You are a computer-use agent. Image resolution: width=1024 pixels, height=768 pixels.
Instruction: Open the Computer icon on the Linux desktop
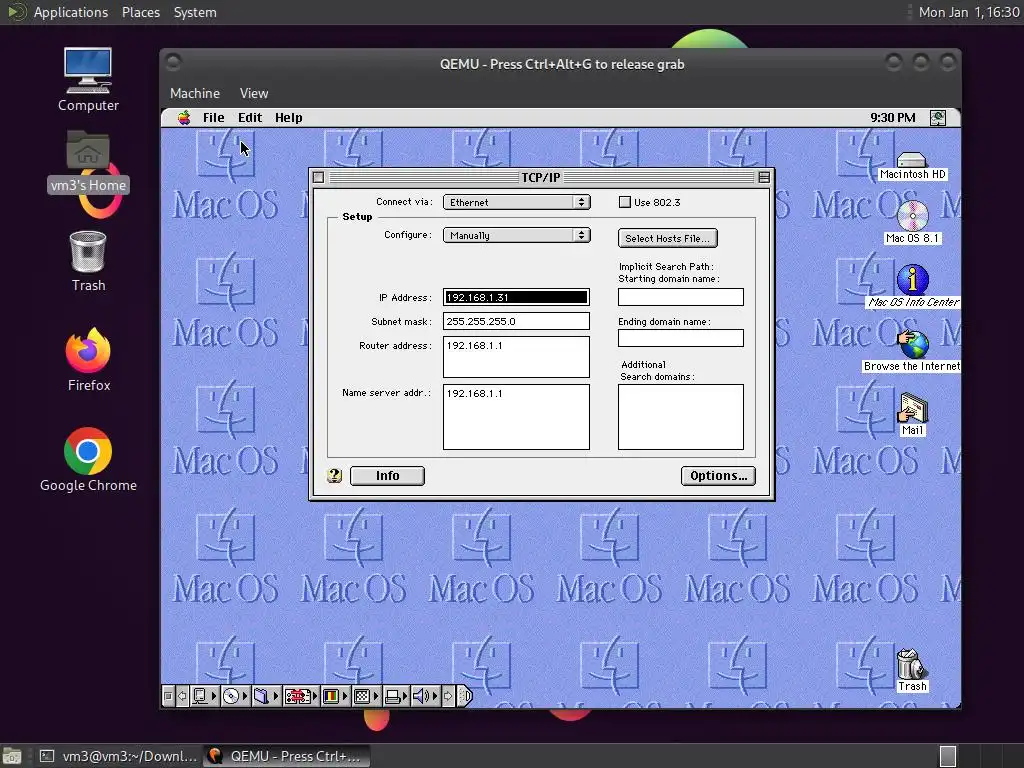(x=88, y=80)
